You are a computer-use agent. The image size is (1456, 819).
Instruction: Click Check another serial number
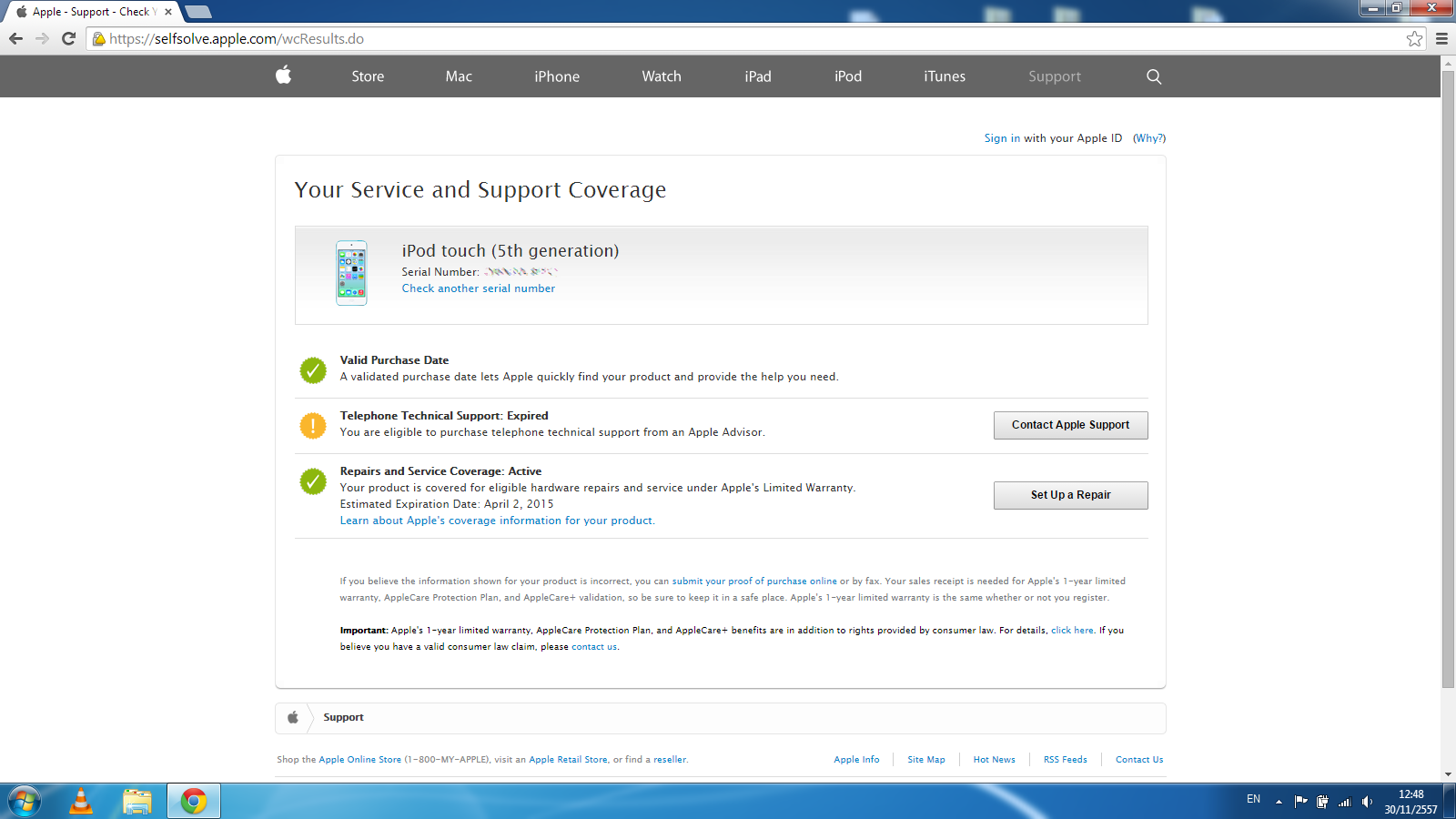(479, 288)
